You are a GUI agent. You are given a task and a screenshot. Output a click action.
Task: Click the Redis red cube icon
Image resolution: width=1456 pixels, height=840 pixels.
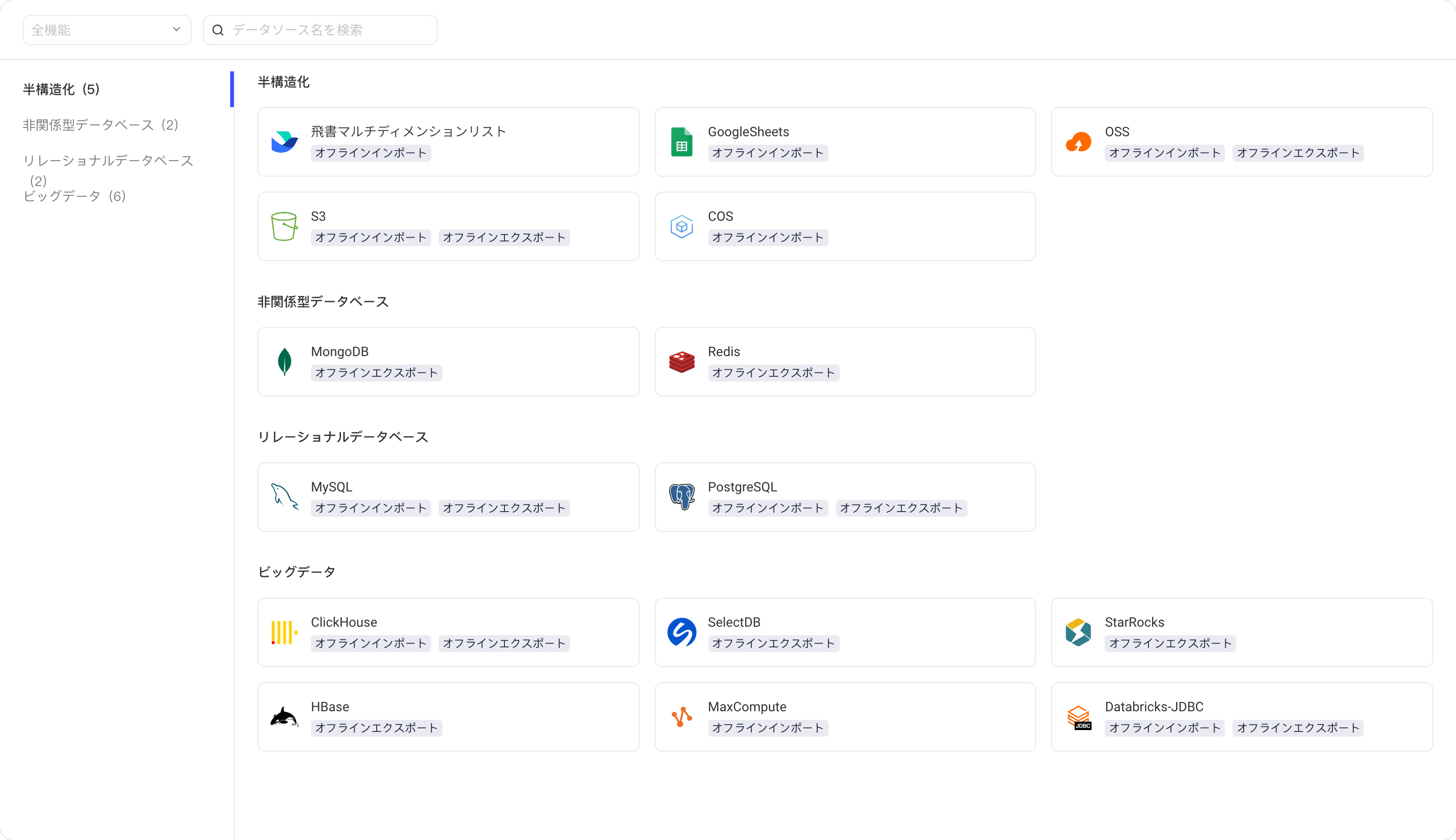point(682,362)
